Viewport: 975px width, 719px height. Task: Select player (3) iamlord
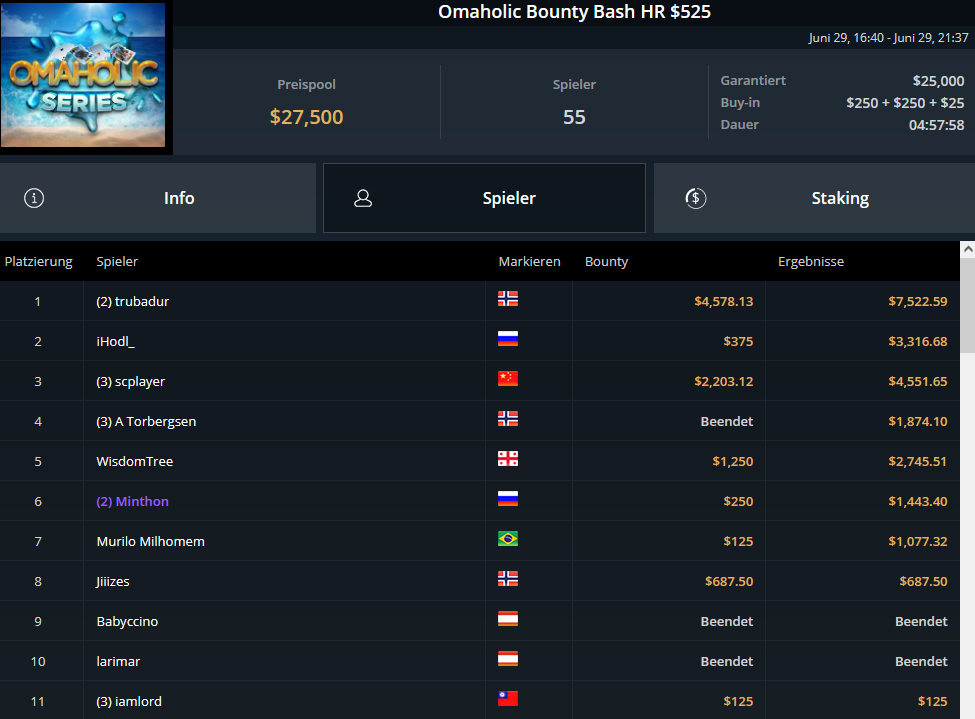click(129, 701)
